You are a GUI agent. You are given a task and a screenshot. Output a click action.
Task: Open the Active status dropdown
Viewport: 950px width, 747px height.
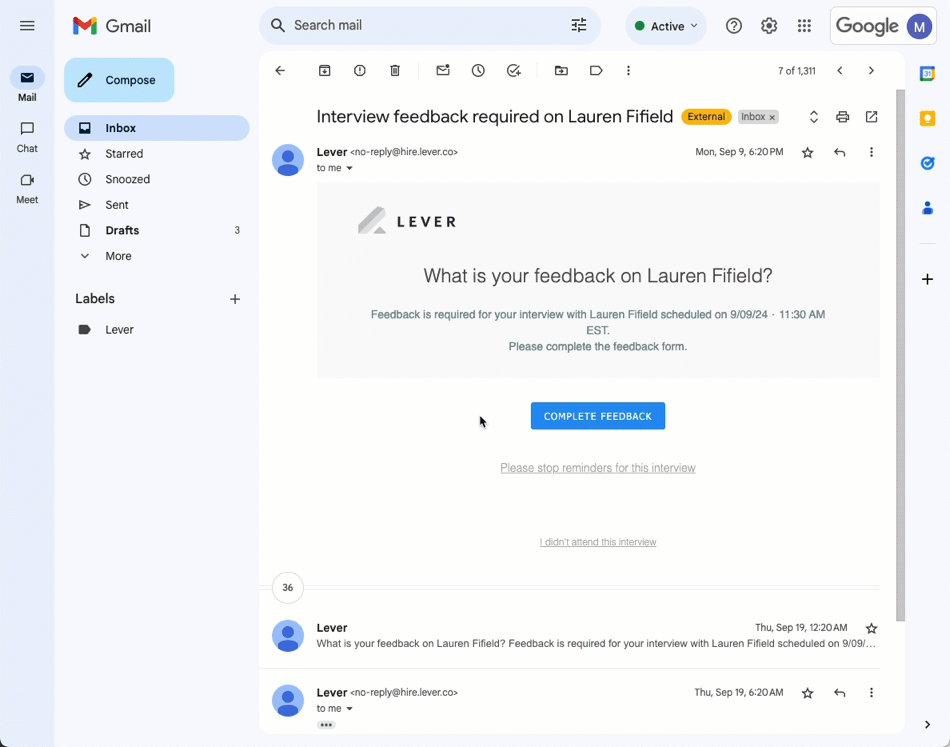point(665,25)
